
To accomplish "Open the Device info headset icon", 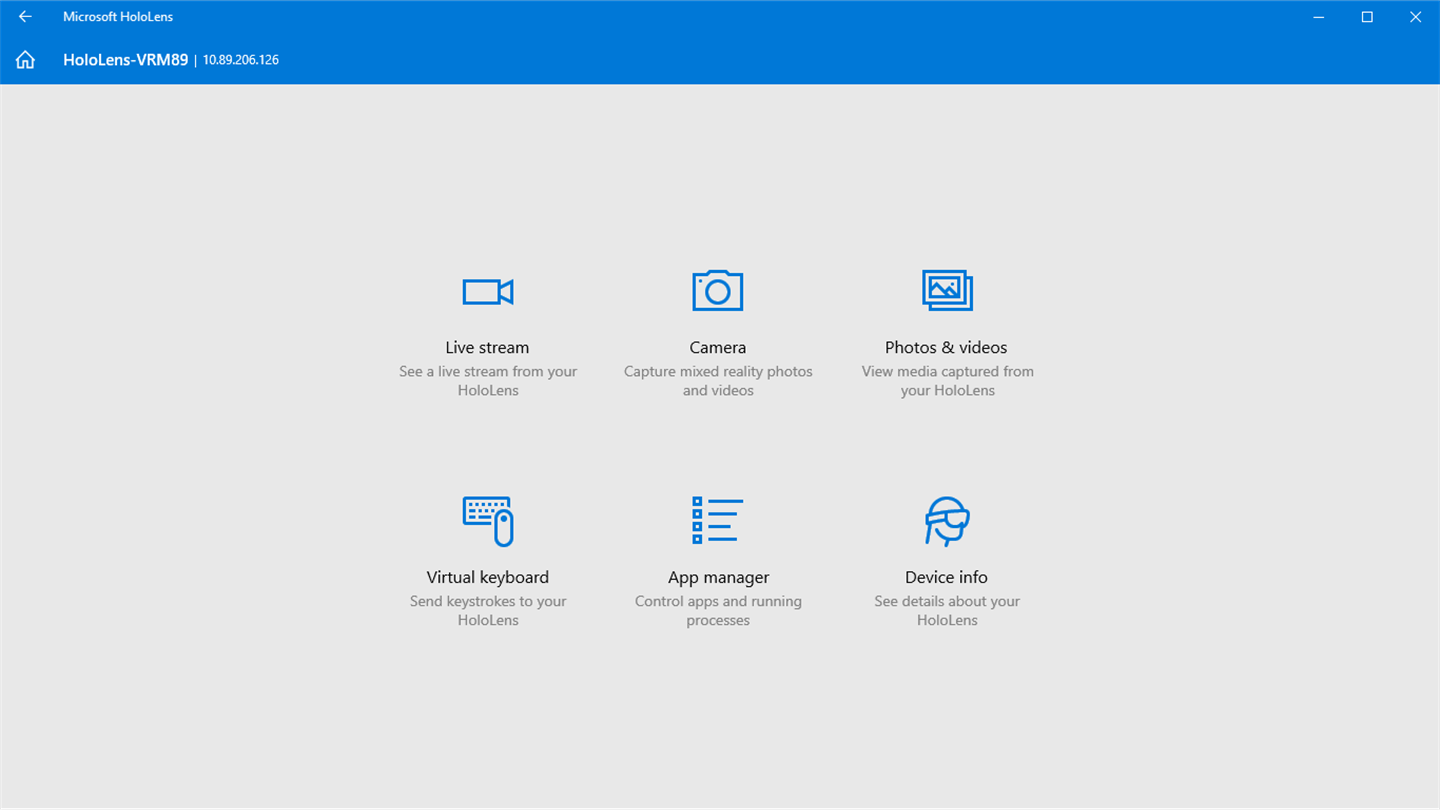I will 947,521.
